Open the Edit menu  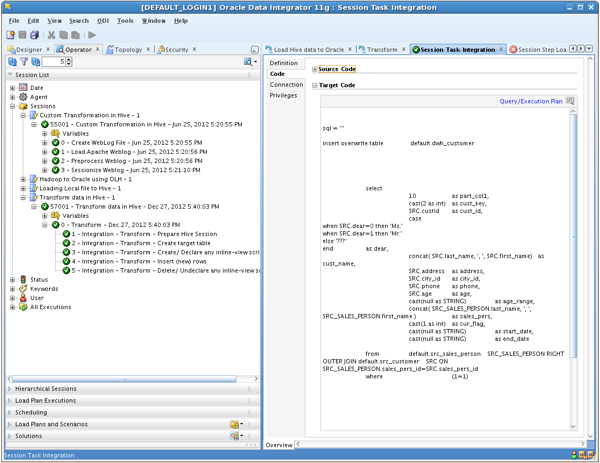click(33, 21)
